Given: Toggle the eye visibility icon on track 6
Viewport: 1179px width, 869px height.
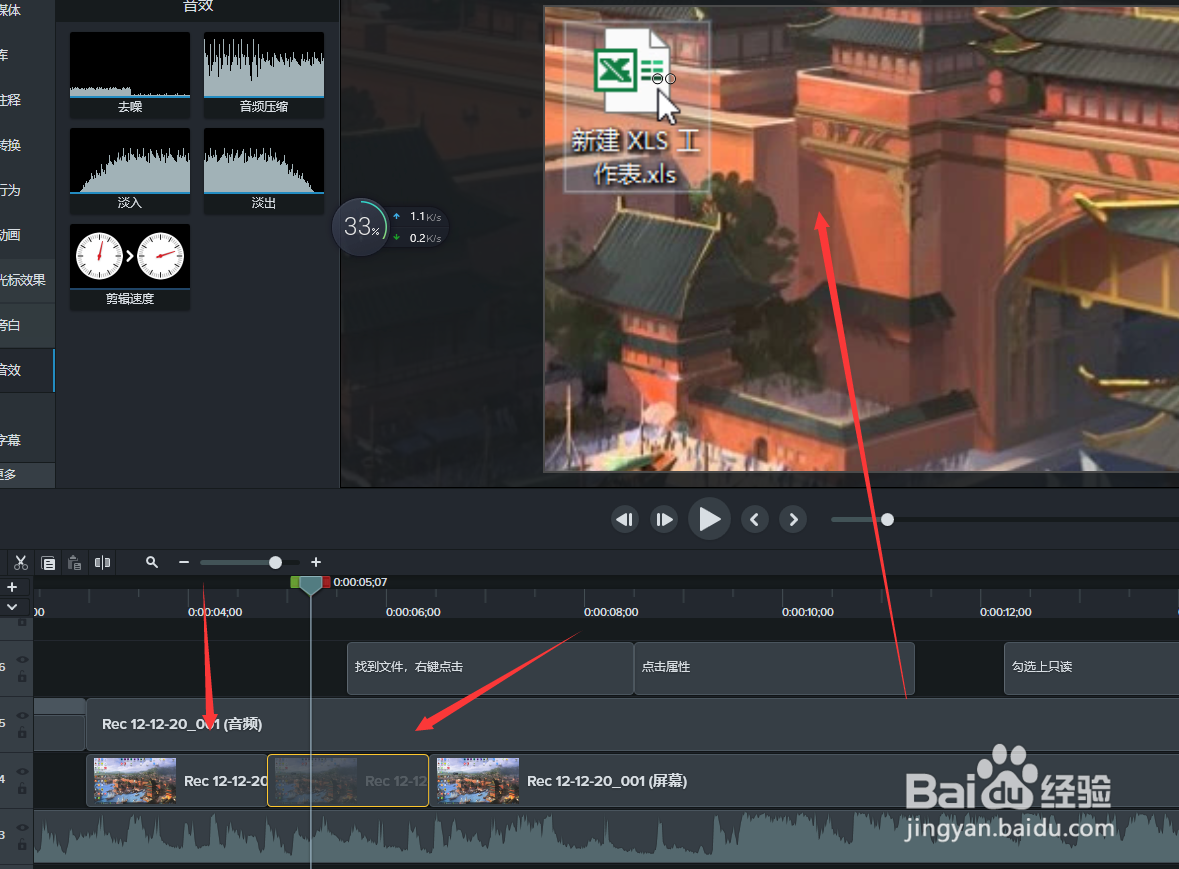Looking at the screenshot, I should click(23, 659).
